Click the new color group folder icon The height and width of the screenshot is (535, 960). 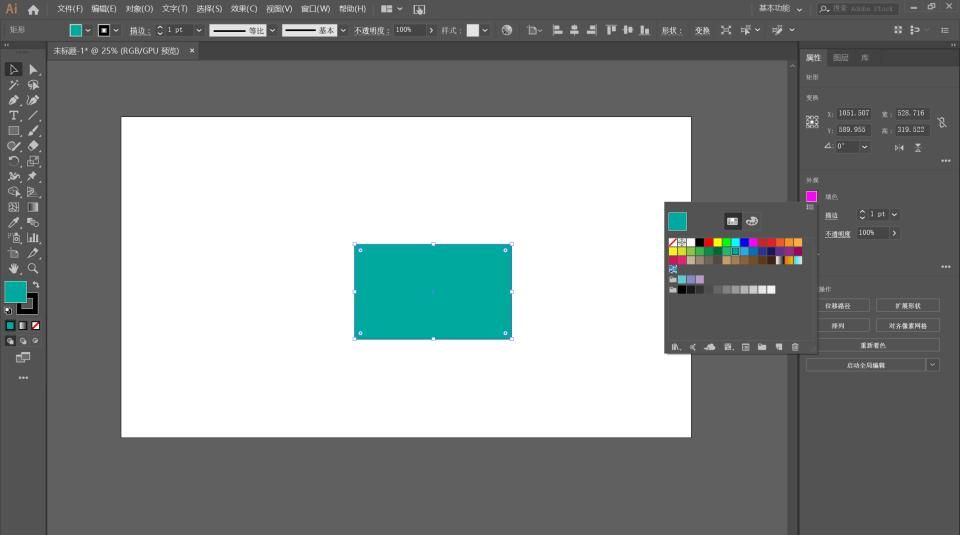pos(762,346)
